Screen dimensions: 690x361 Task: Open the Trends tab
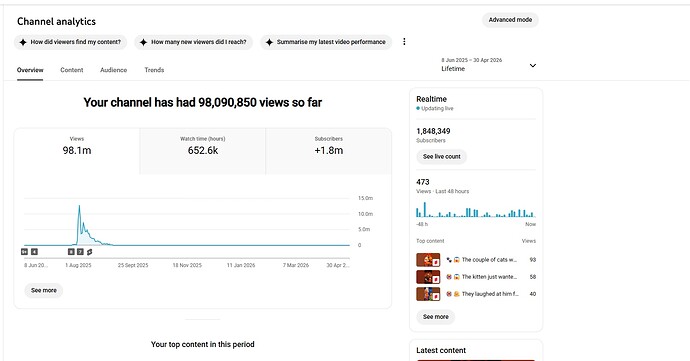(154, 70)
